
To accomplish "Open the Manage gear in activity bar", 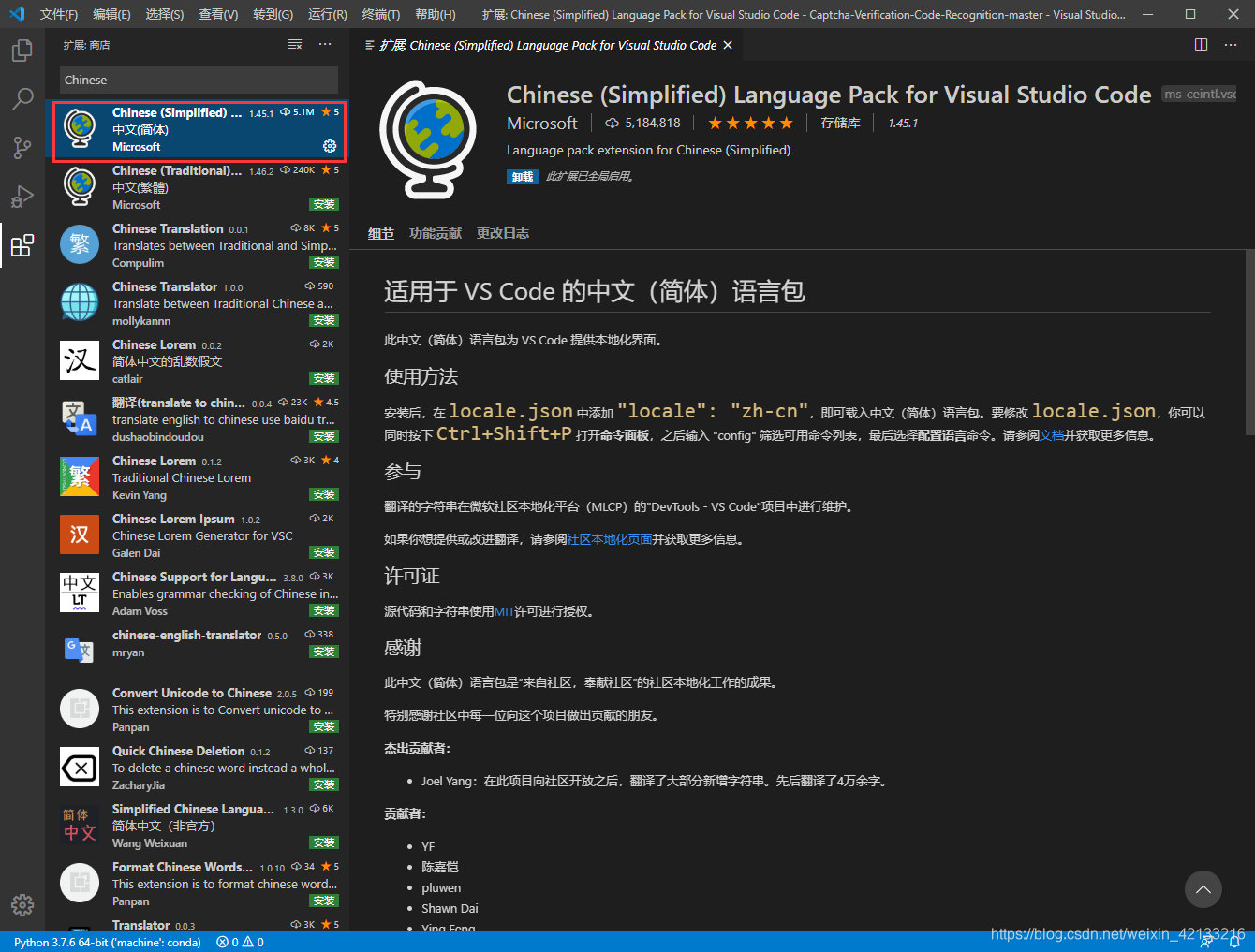I will point(22,905).
